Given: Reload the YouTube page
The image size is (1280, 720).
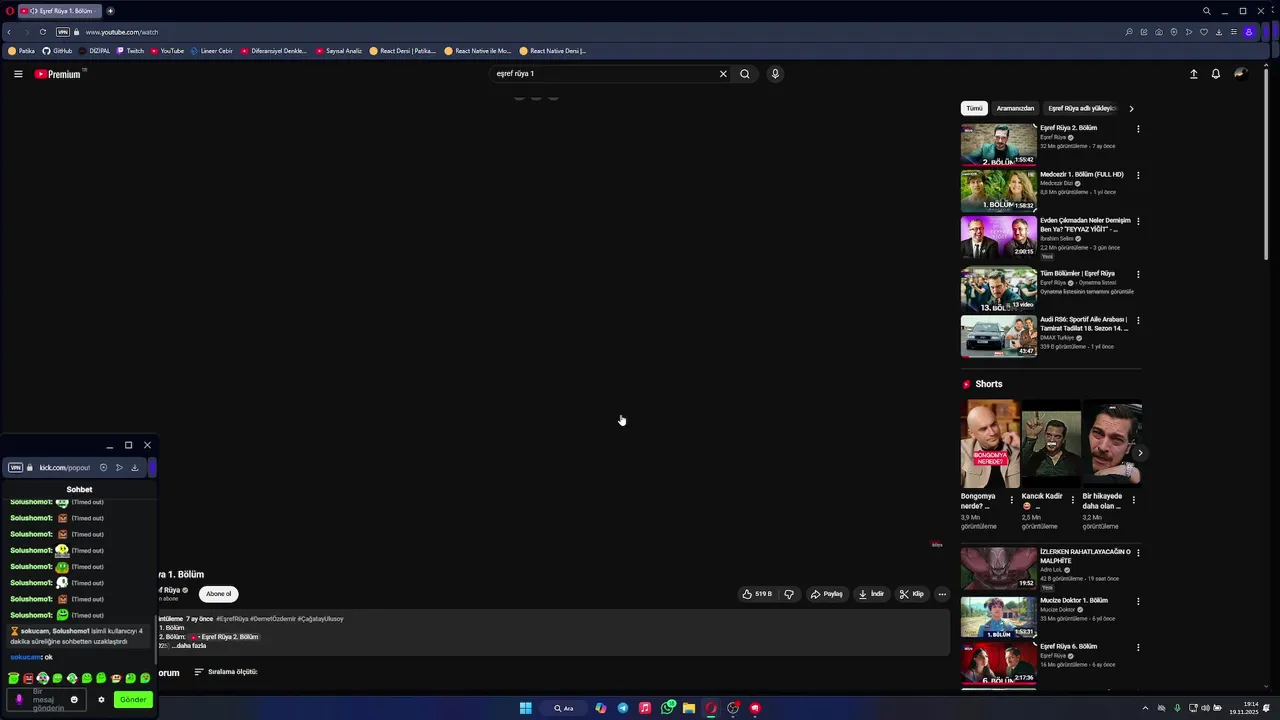Looking at the screenshot, I should (x=42, y=32).
